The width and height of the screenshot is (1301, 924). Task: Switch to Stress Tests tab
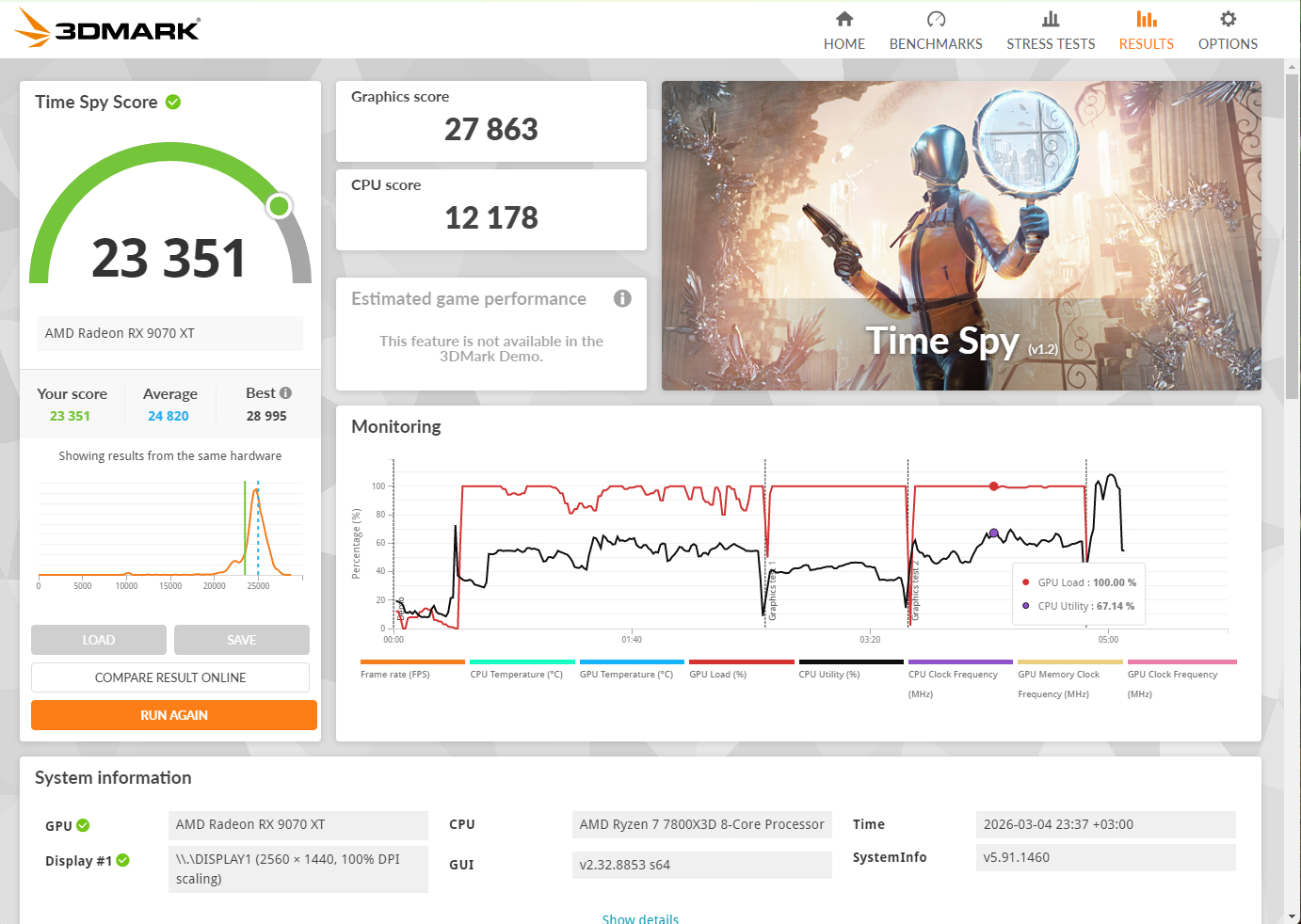(x=1051, y=31)
